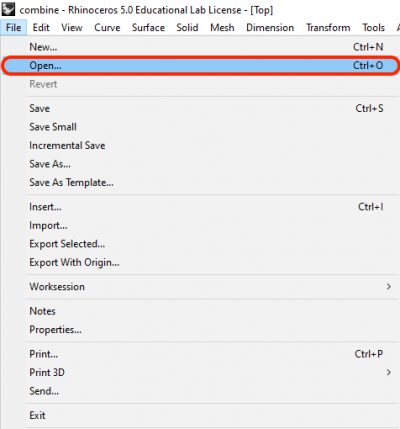Choose Open... from the File menu

click(200, 65)
